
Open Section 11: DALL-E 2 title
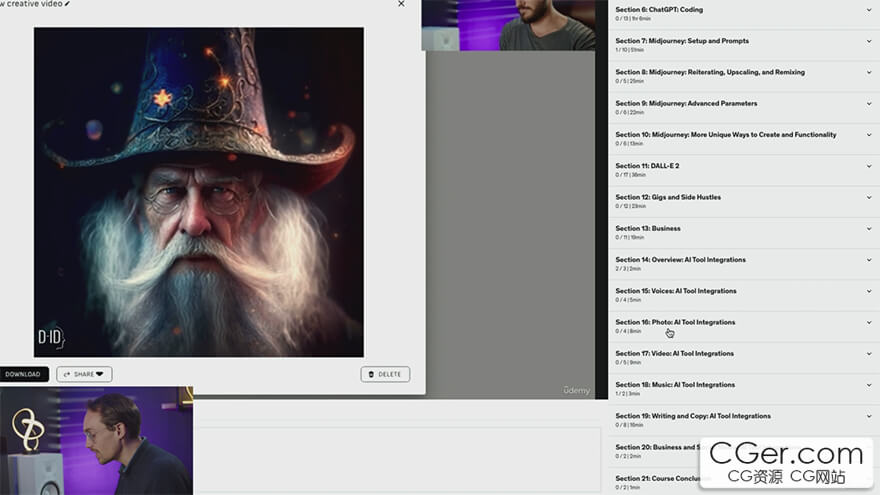(x=647, y=166)
